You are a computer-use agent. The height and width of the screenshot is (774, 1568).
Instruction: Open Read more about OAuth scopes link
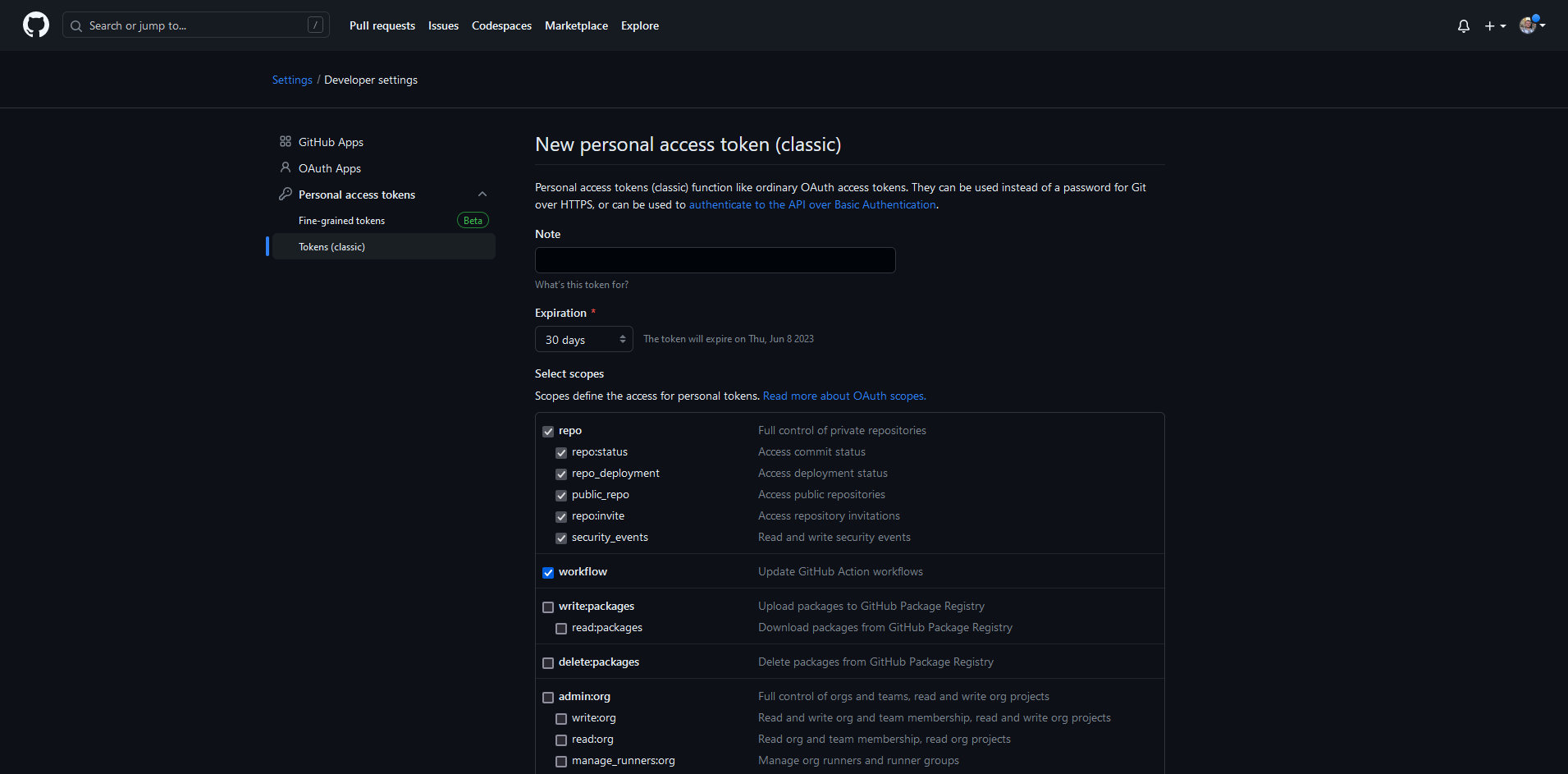tap(843, 396)
